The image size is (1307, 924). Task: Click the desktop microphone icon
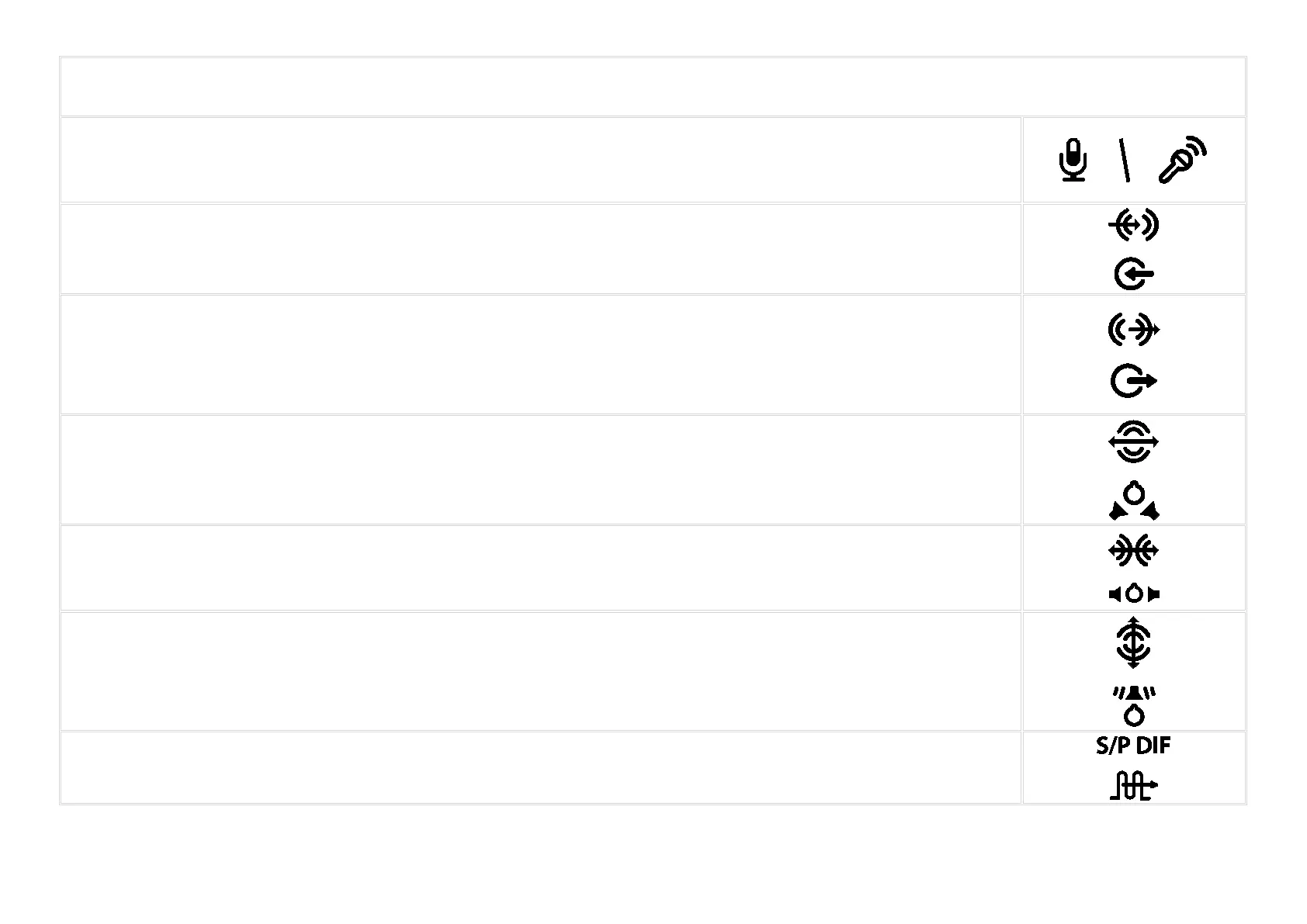click(x=1073, y=161)
